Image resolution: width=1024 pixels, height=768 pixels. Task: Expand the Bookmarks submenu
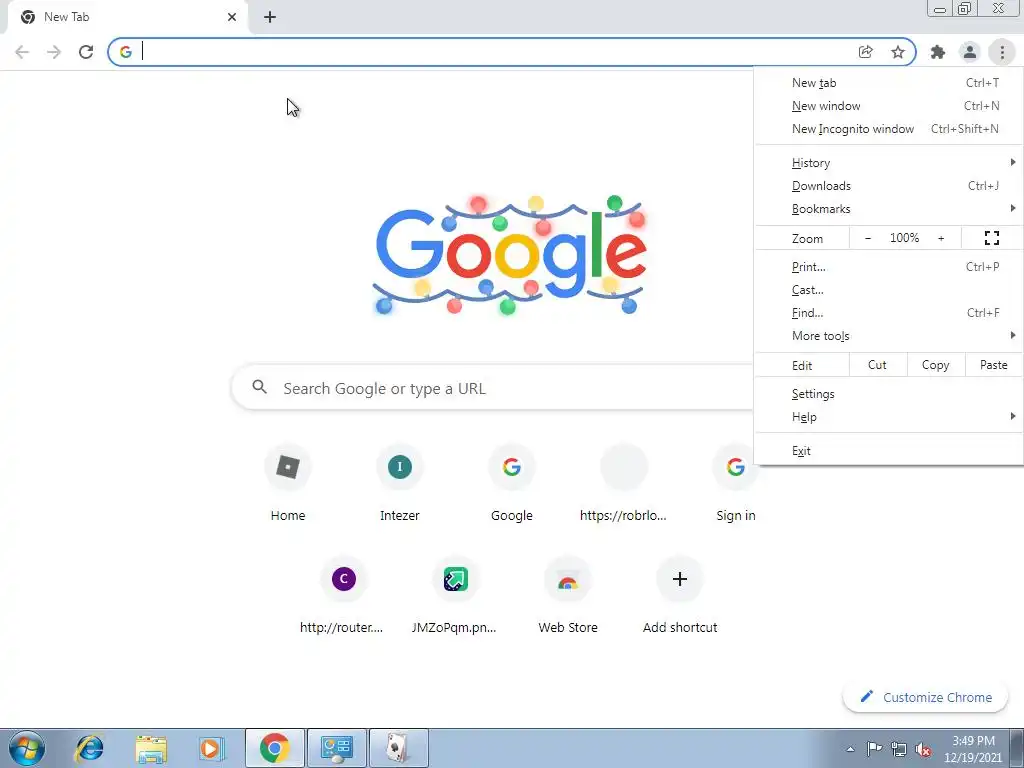pyautogui.click(x=889, y=209)
